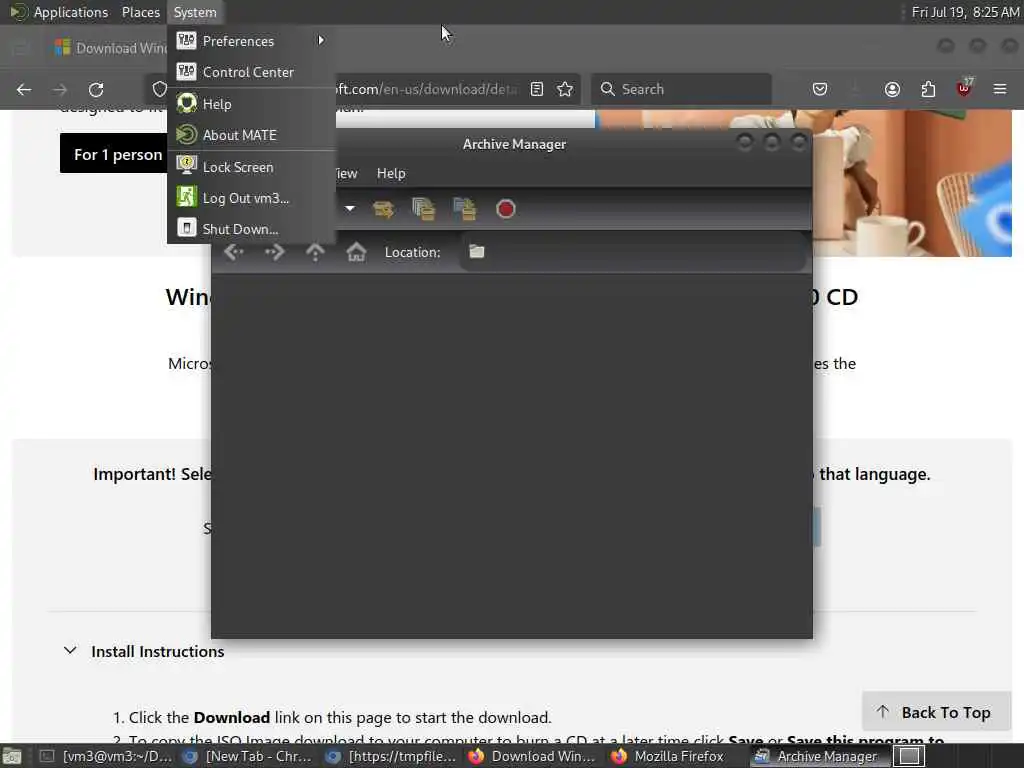Switch to vm3@vm3 terminal taskbar item
This screenshot has width=1024, height=768.
click(x=106, y=756)
